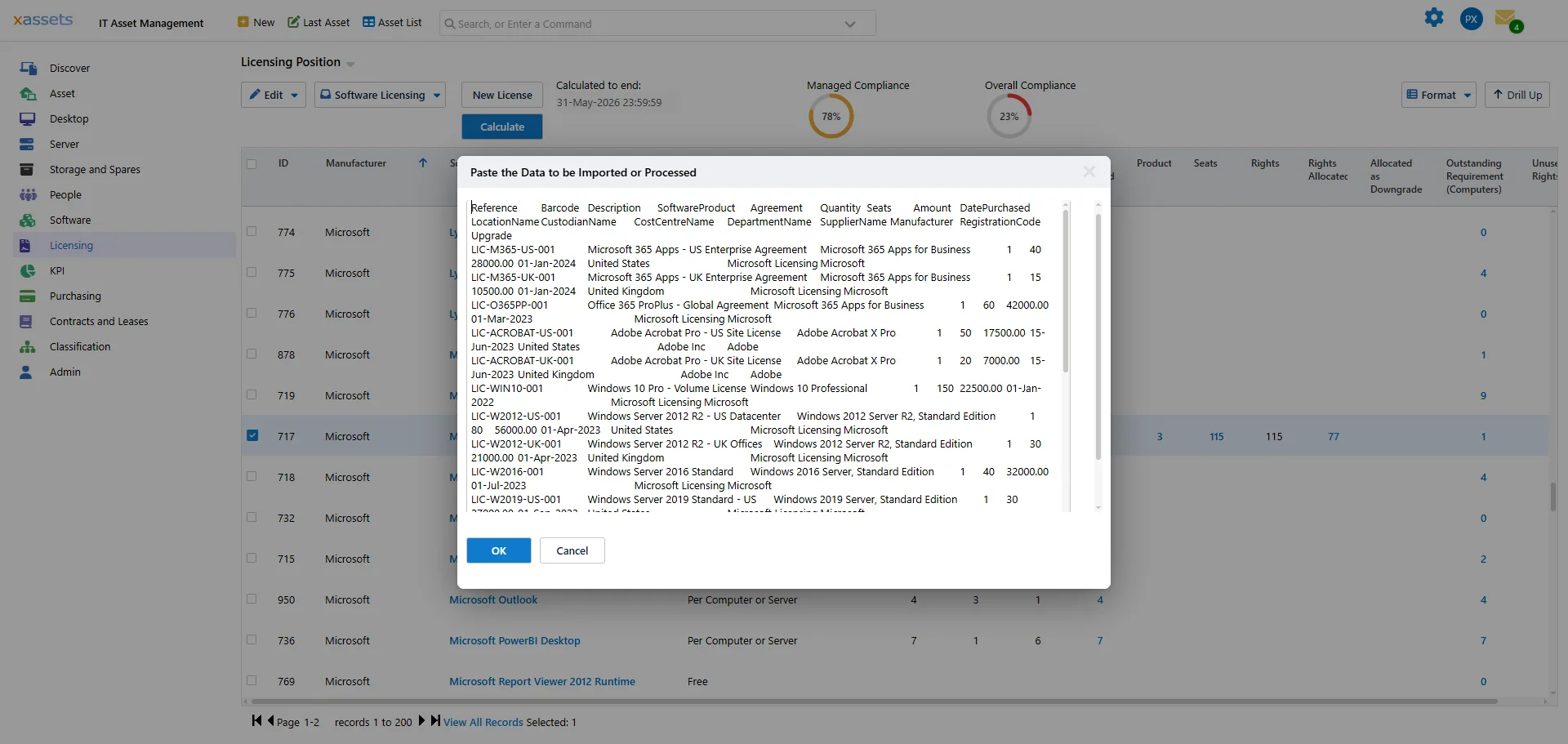Click Cancel in the paste dialog
1568x744 pixels.
572,550
